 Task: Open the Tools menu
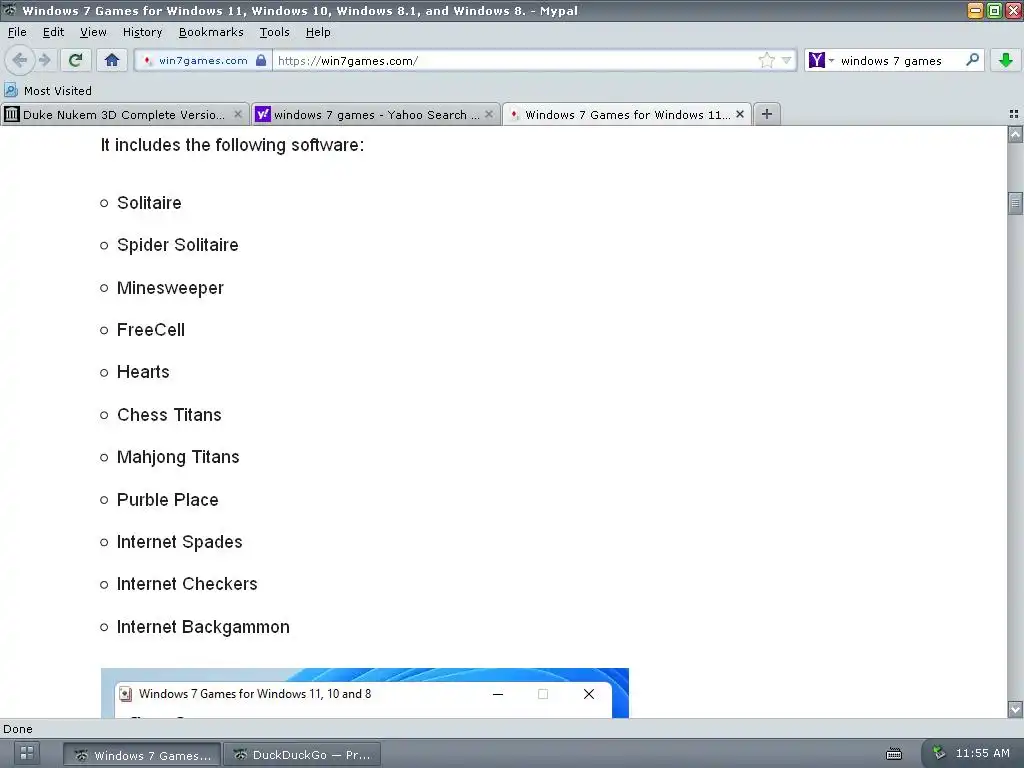[x=274, y=32]
